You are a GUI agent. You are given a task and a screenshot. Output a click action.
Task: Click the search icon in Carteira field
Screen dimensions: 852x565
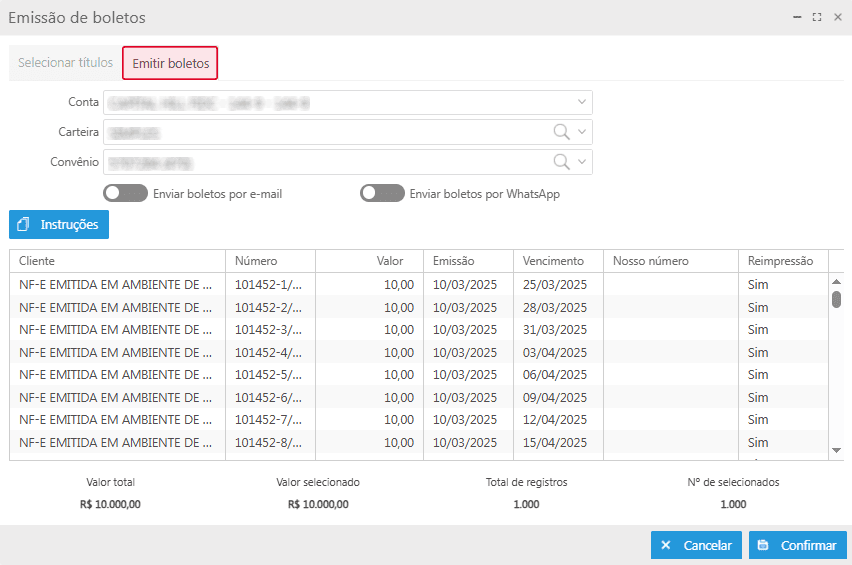[561, 132]
